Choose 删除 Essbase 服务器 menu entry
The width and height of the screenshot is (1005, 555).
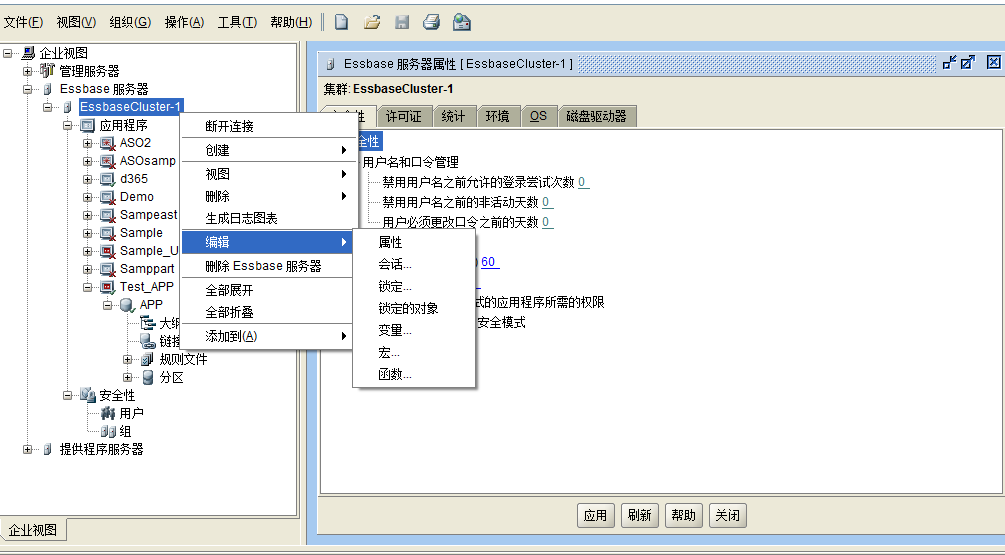pyautogui.click(x=268, y=266)
